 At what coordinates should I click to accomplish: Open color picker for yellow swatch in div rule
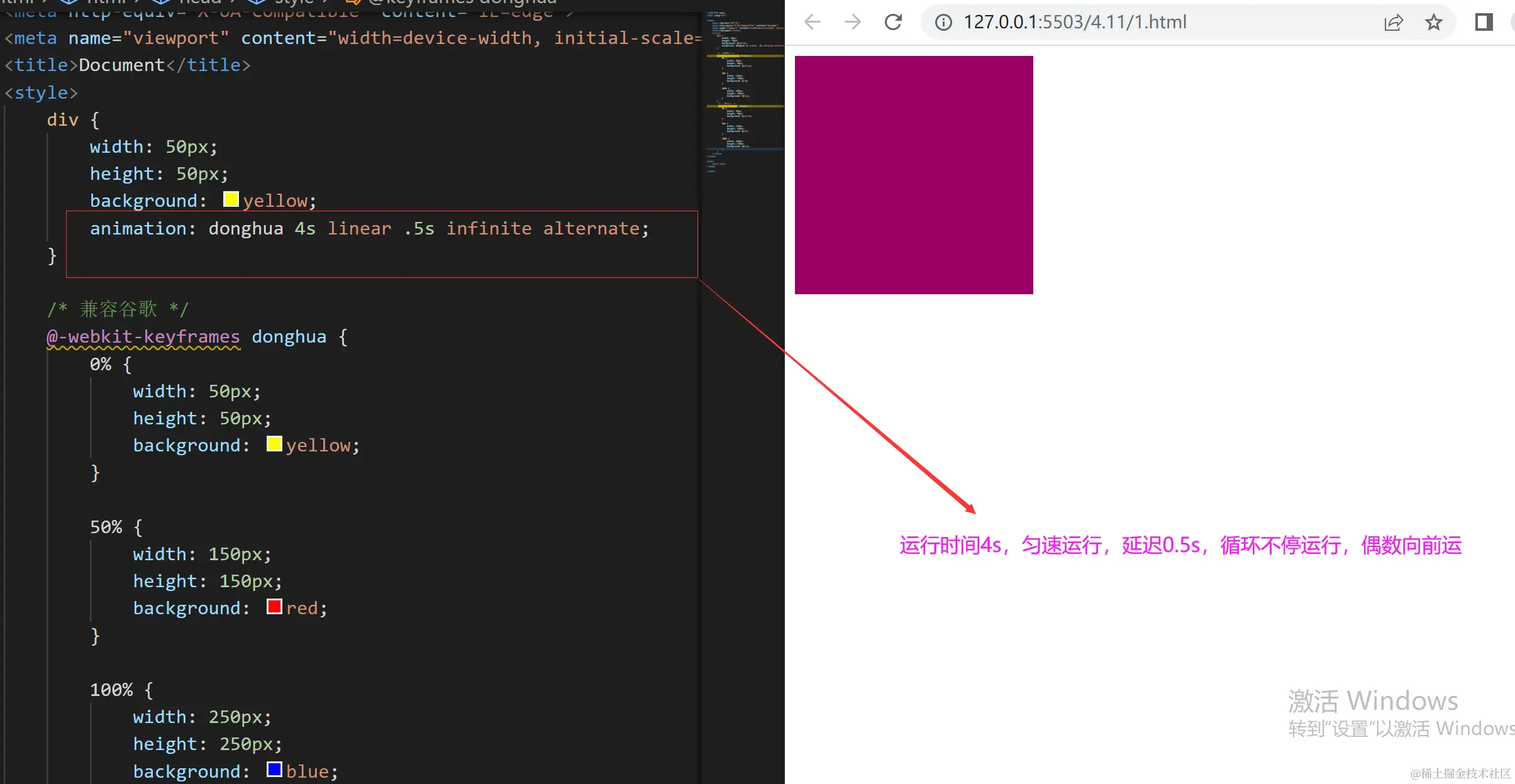click(231, 200)
